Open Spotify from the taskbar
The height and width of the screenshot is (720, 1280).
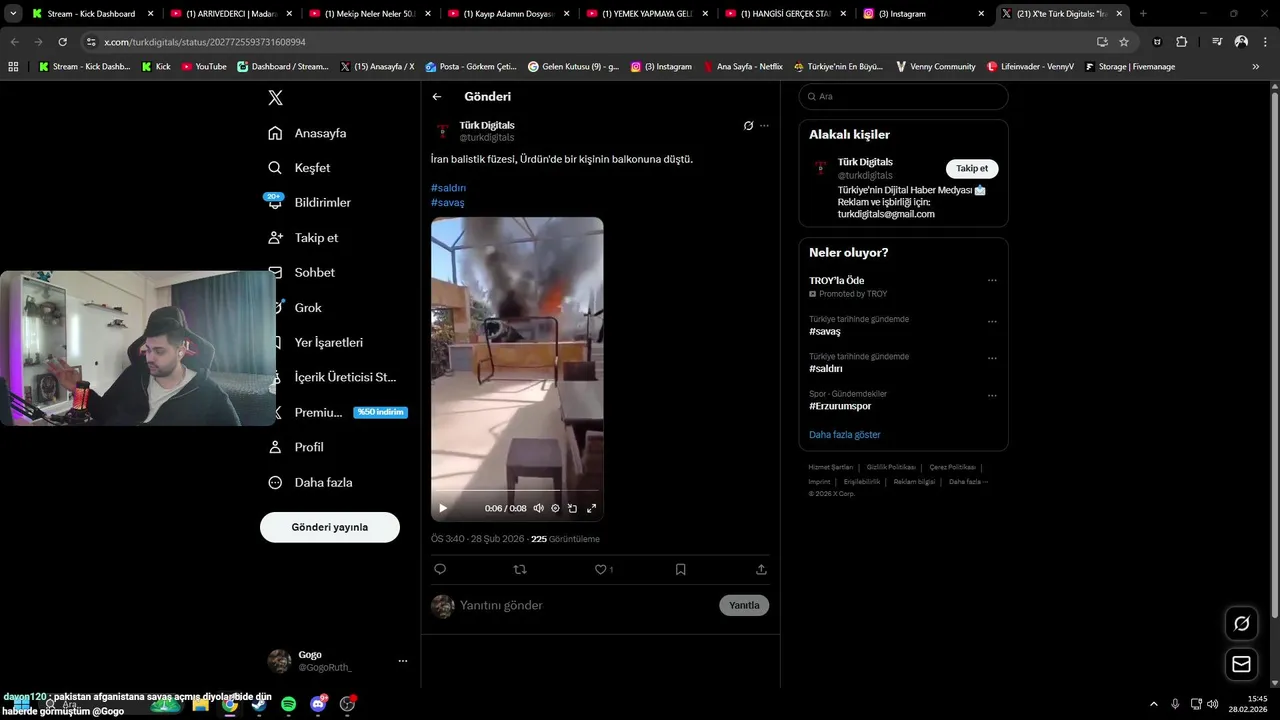(288, 704)
